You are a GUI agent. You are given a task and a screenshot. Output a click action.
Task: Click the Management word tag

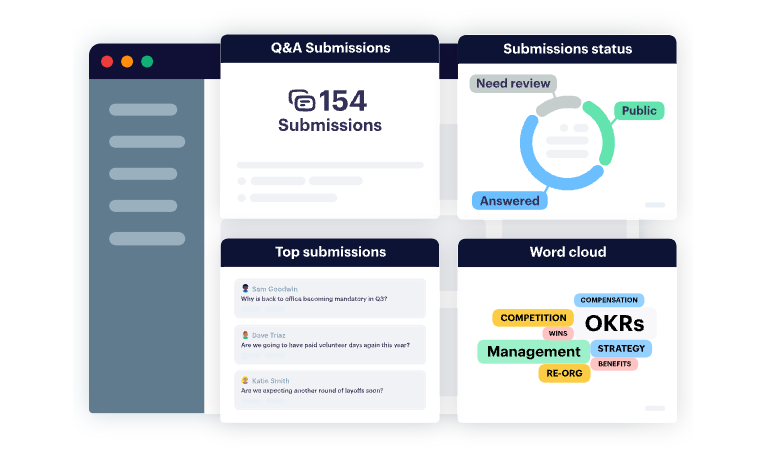(534, 351)
